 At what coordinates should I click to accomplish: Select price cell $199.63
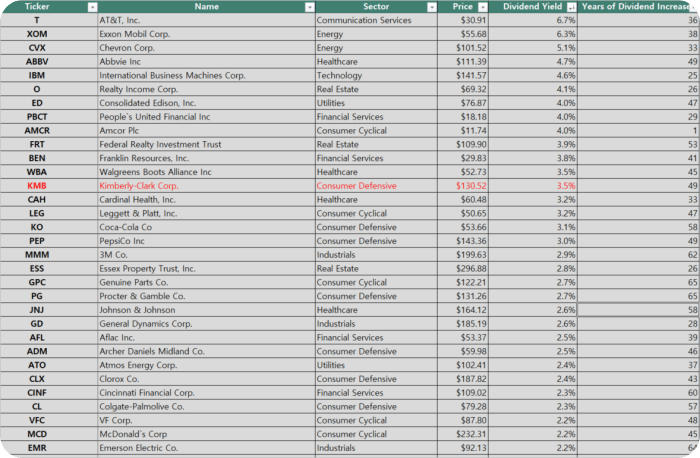pos(463,255)
